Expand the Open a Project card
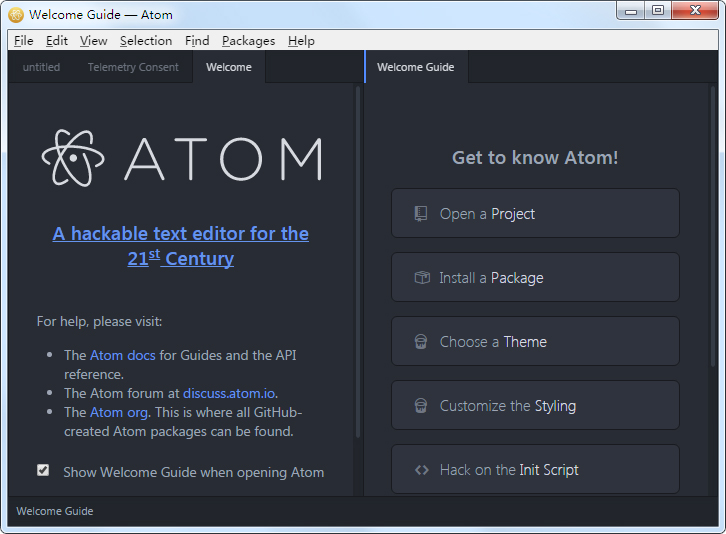Viewport: 726px width, 534px height. click(x=535, y=213)
